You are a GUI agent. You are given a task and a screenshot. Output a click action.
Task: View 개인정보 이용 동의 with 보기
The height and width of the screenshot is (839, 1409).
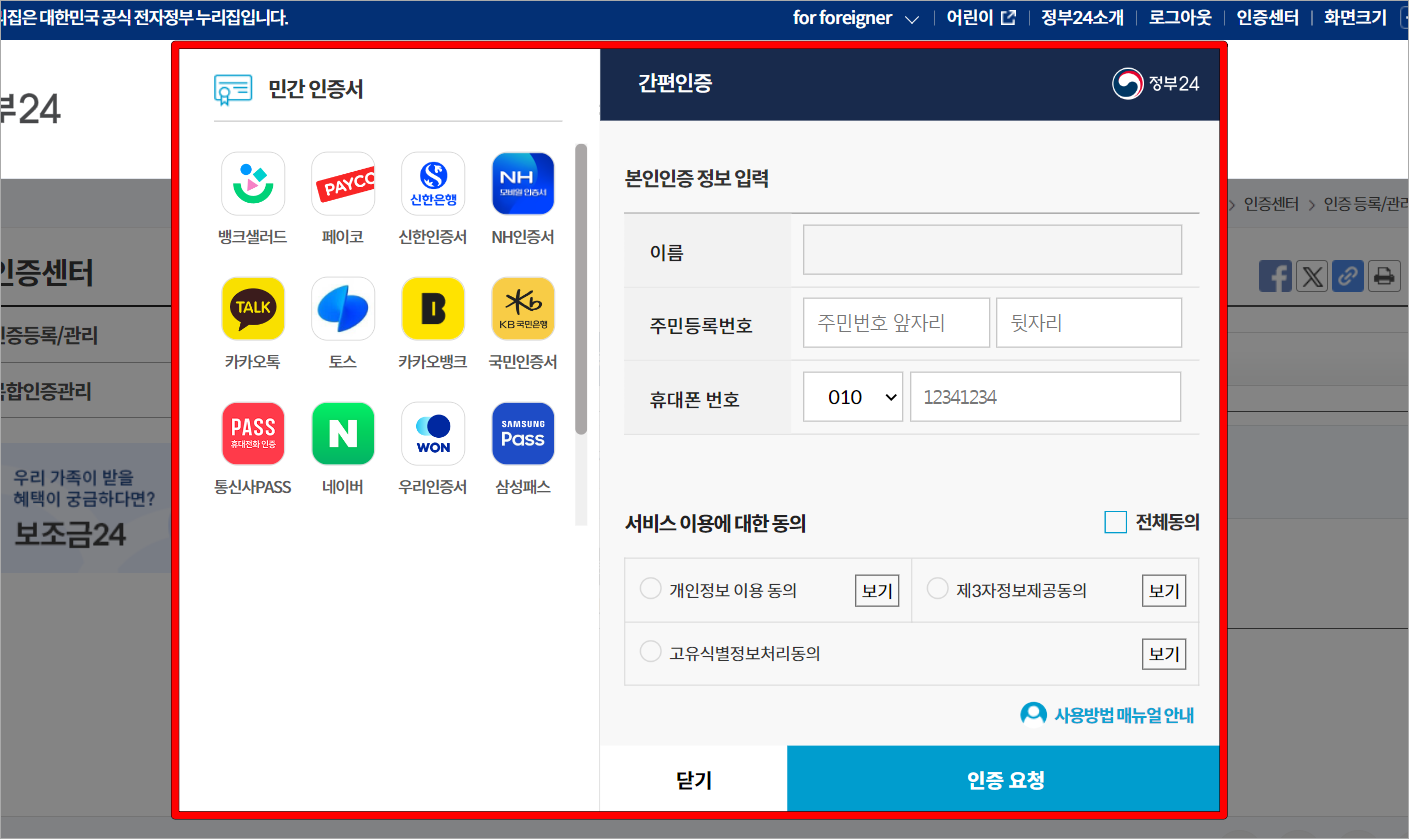pos(877,590)
